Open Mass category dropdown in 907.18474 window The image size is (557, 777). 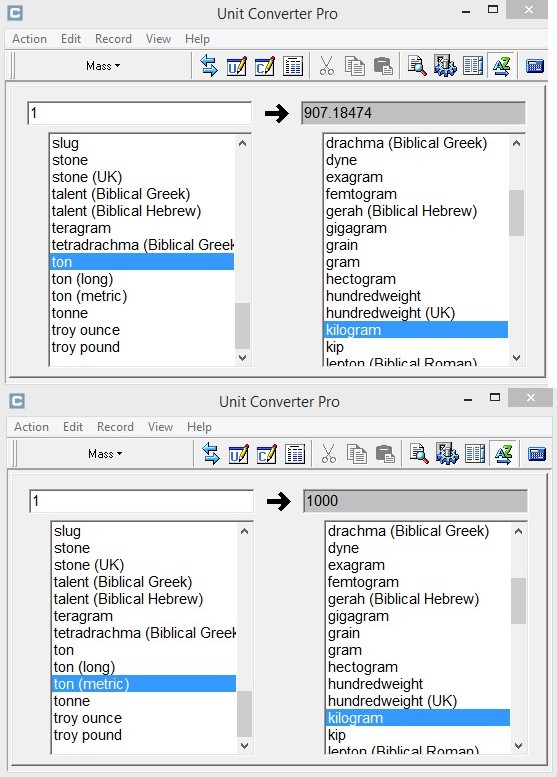103,66
